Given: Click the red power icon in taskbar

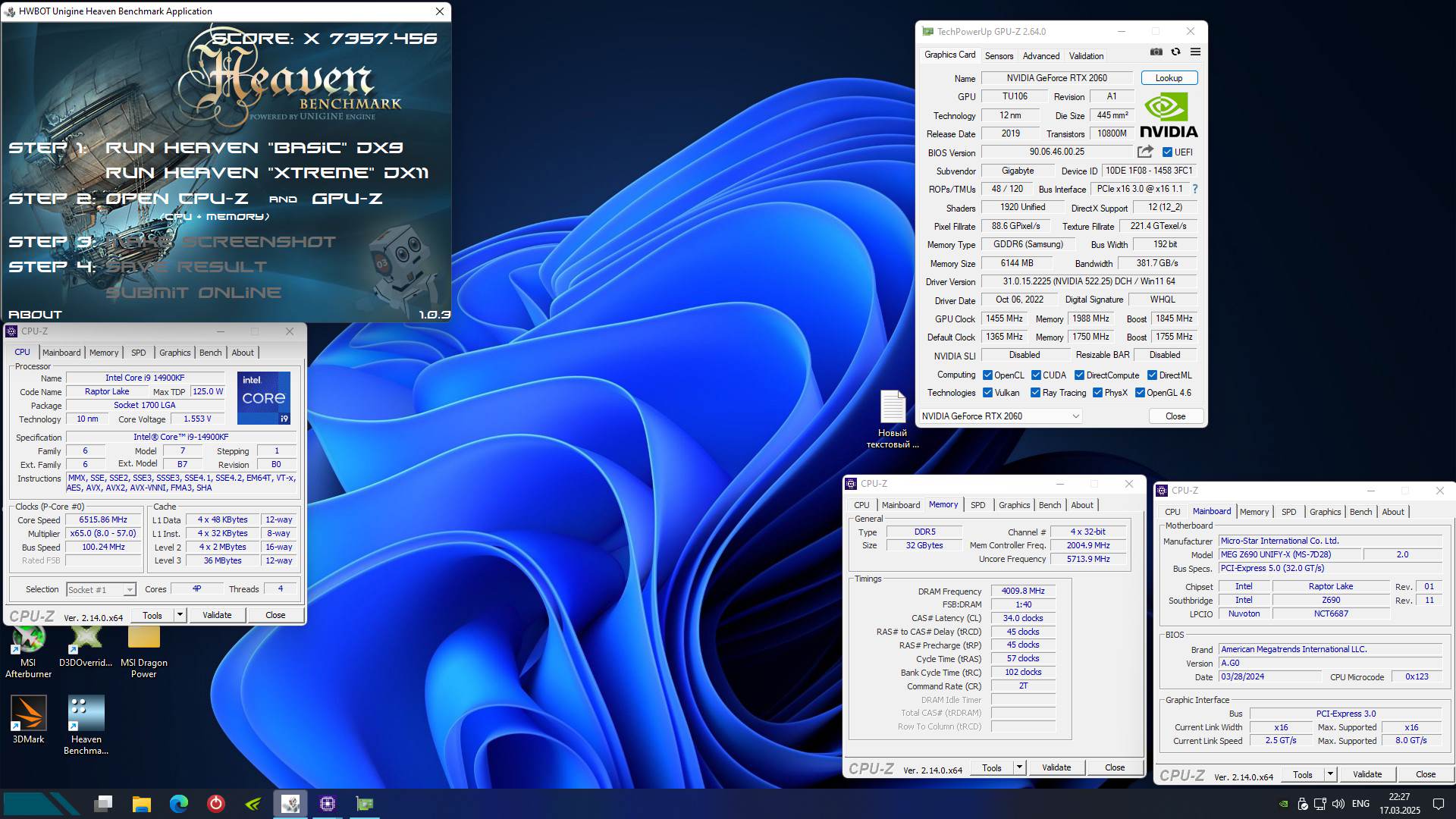Looking at the screenshot, I should tap(215, 804).
